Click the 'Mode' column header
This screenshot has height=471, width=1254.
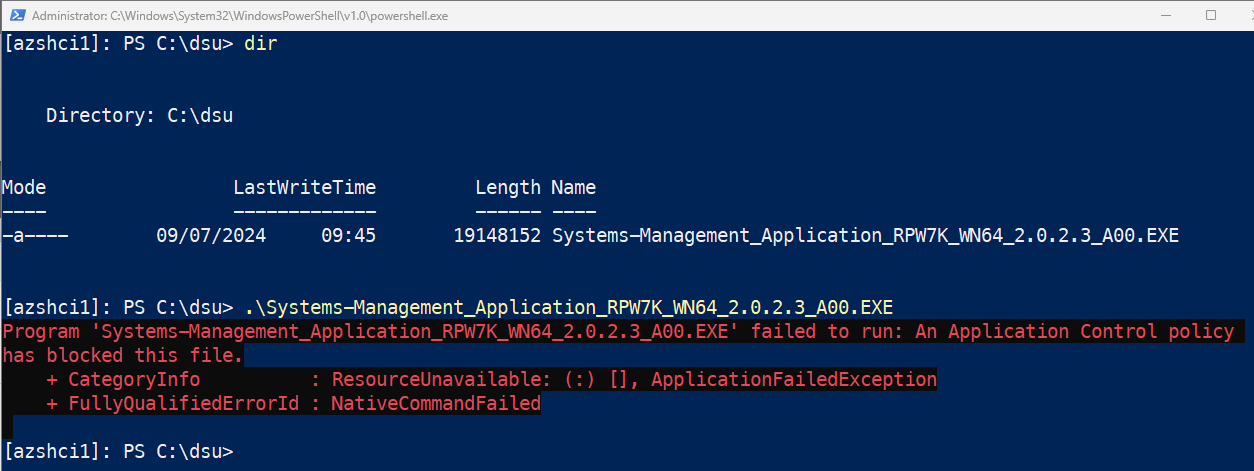click(x=24, y=187)
